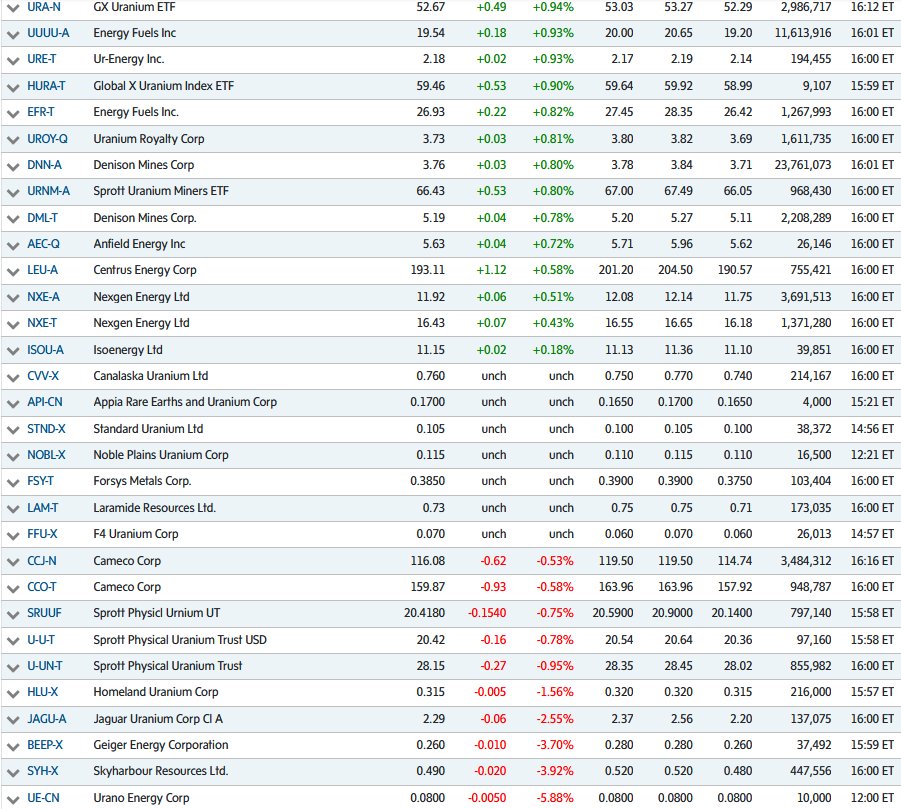Screen dimensions: 901x809
Task: Open the SYH-X ticker link
Action: (x=43, y=771)
